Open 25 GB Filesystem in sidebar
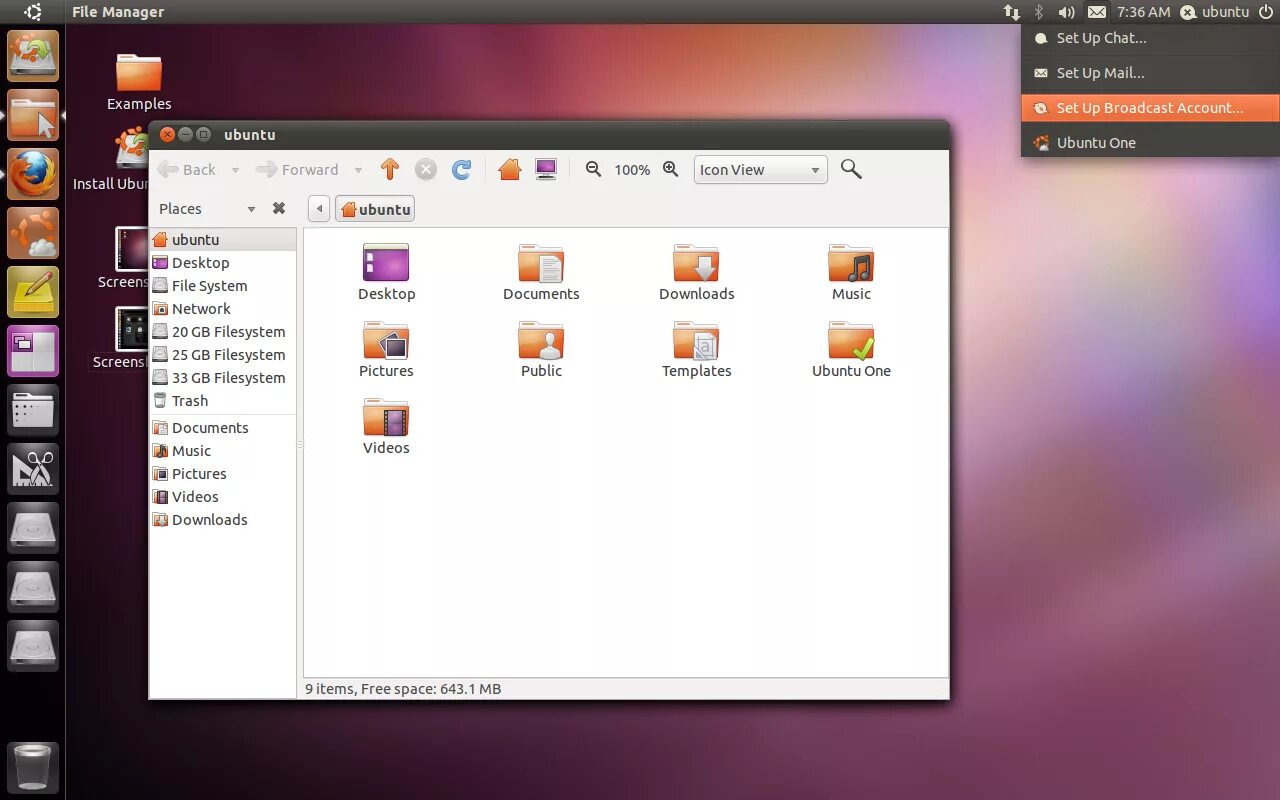This screenshot has height=800, width=1280. click(223, 355)
